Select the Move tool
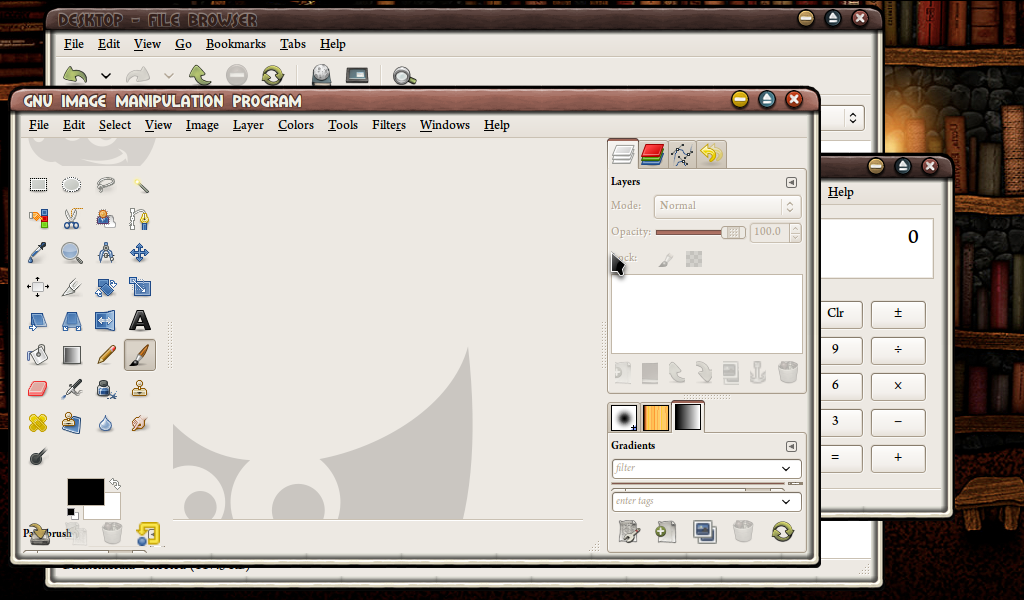Image resolution: width=1024 pixels, height=600 pixels. click(x=140, y=253)
